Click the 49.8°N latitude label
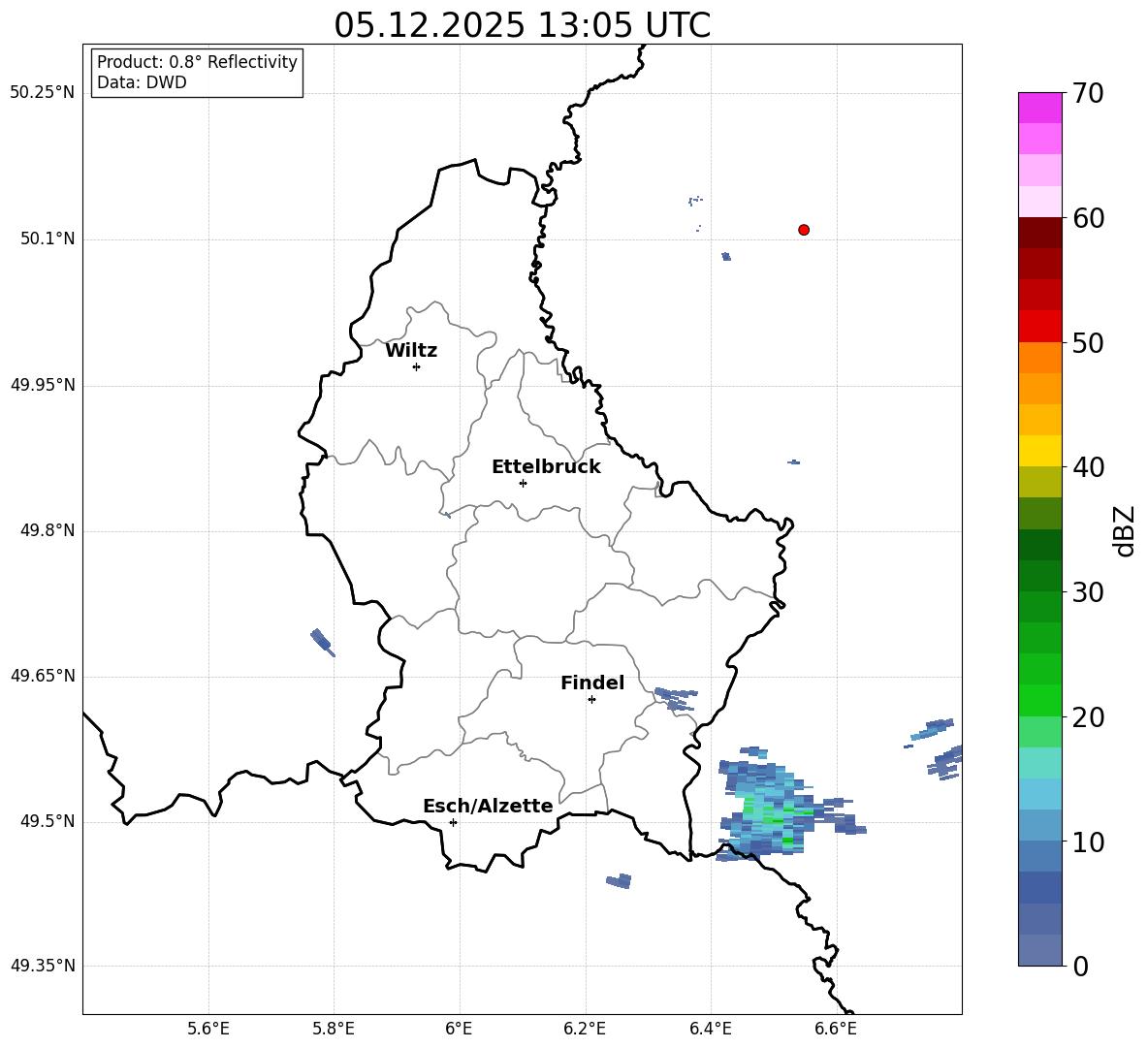 (x=48, y=530)
